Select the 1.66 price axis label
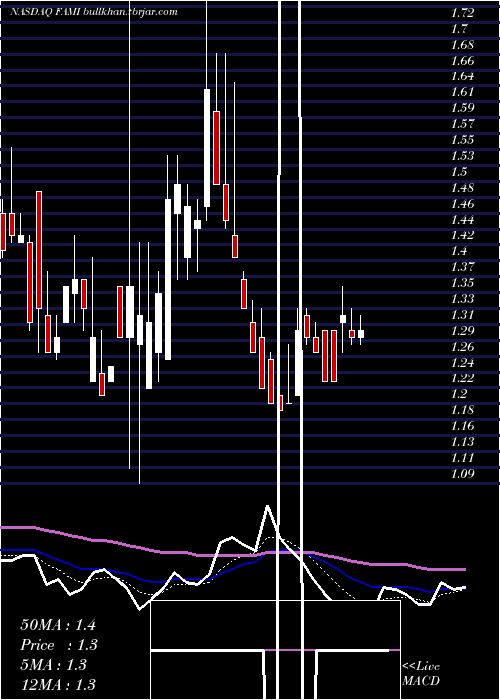Screen dimensions: 500x700 pos(462,61)
